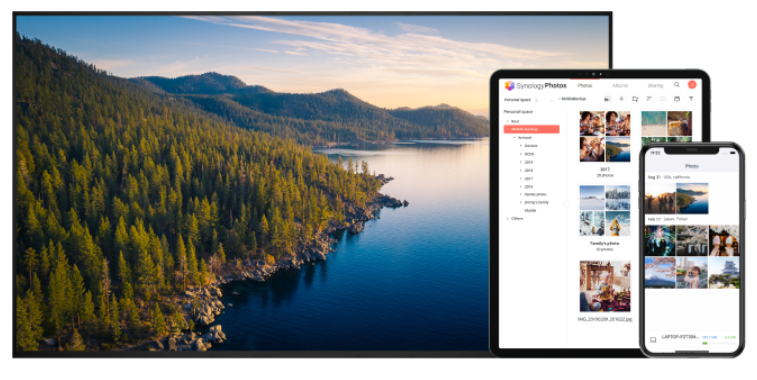This screenshot has width=757, height=380.
Task: Click the search magnifier icon
Action: pos(677,84)
